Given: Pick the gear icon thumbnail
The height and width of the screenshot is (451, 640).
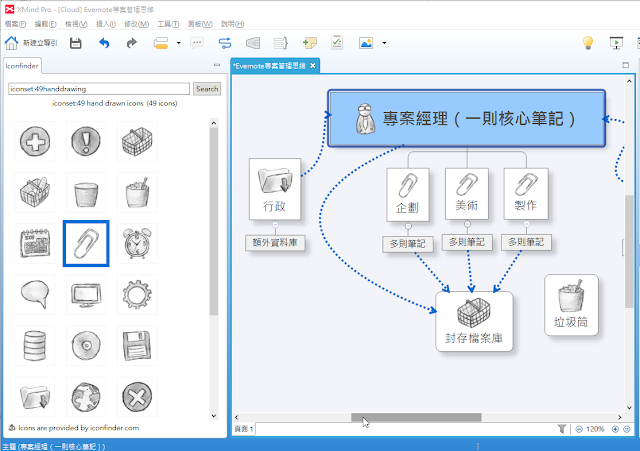Looking at the screenshot, I should click(137, 295).
